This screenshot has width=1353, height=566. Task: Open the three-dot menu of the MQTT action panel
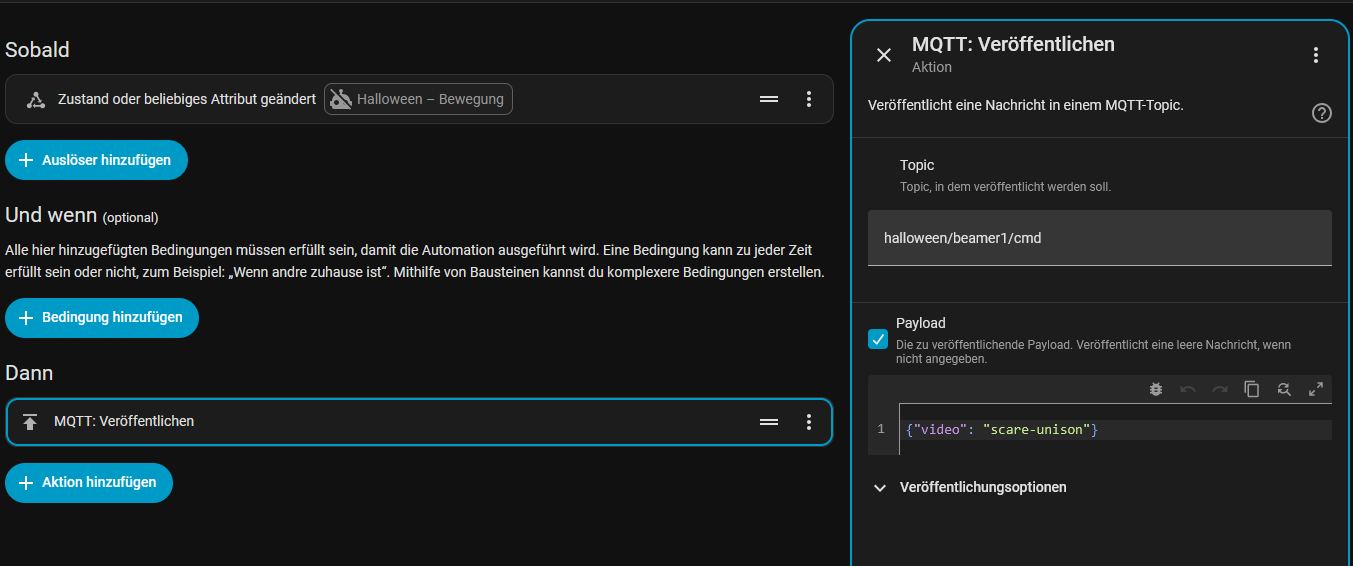click(1316, 55)
